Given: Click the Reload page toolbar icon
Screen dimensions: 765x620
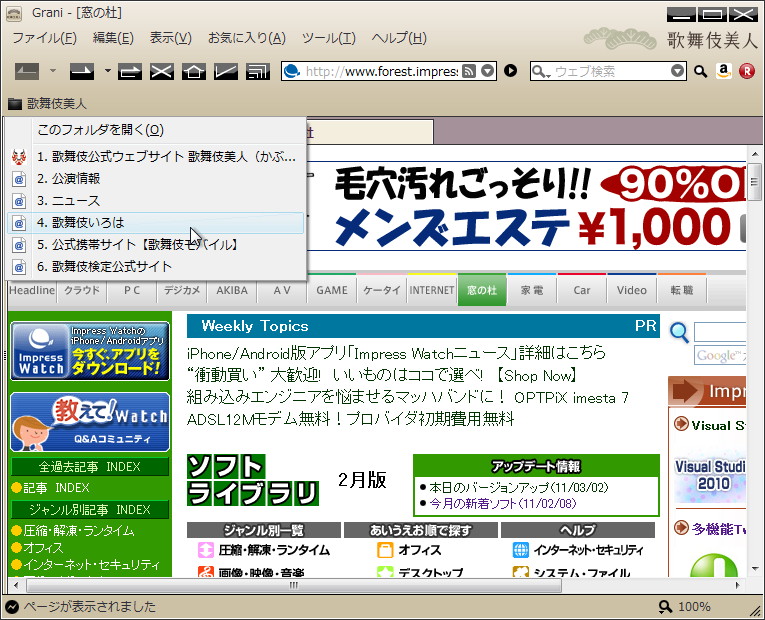Looking at the screenshot, I should click(129, 72).
